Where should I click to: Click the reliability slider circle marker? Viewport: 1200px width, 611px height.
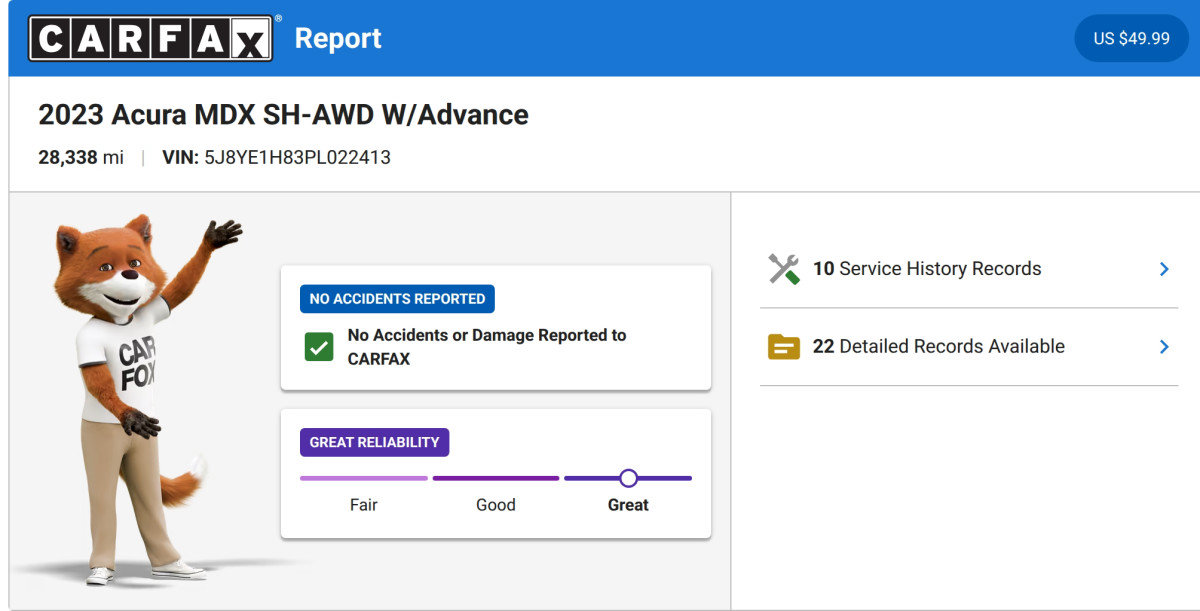(x=628, y=478)
